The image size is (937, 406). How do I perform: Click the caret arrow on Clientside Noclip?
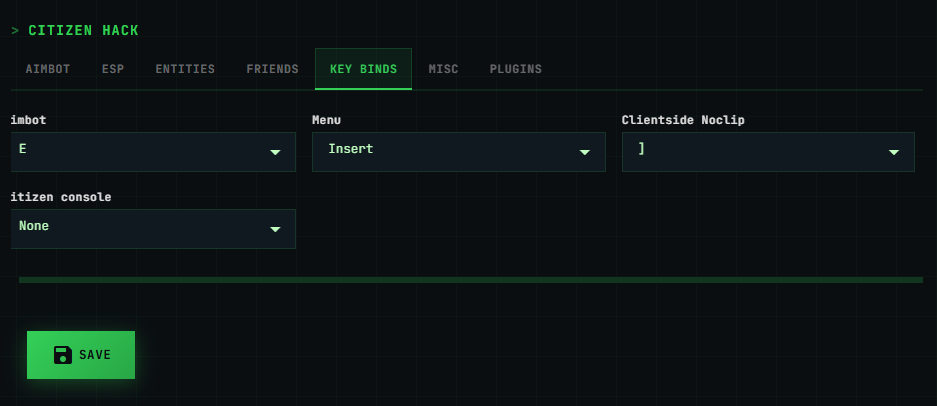[894, 153]
